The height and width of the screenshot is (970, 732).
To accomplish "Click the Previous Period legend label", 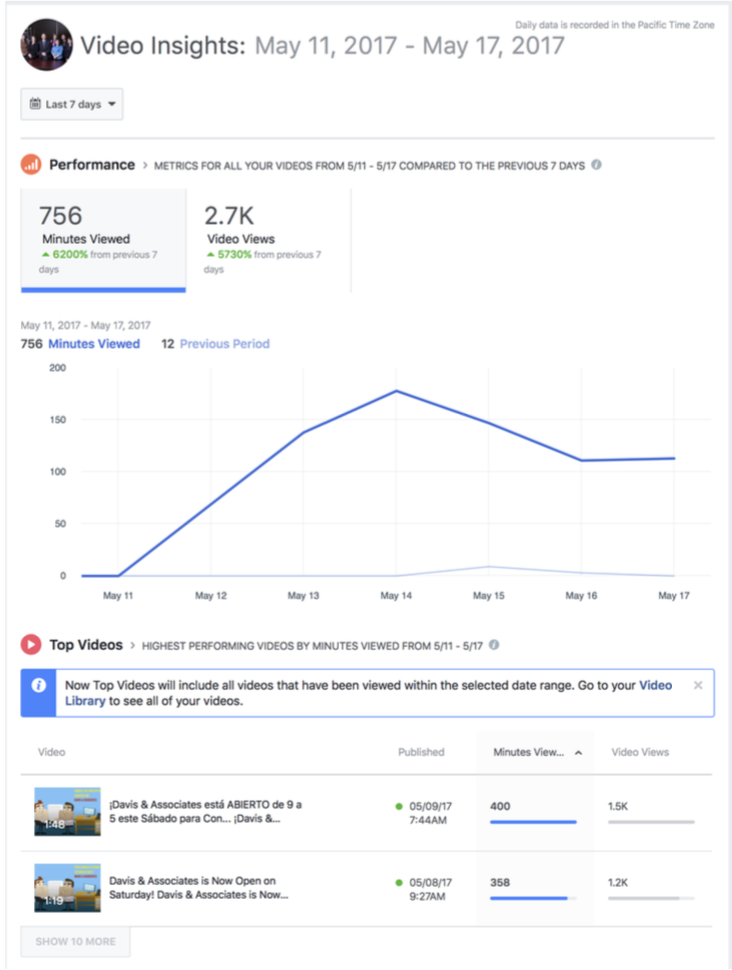I will point(225,344).
